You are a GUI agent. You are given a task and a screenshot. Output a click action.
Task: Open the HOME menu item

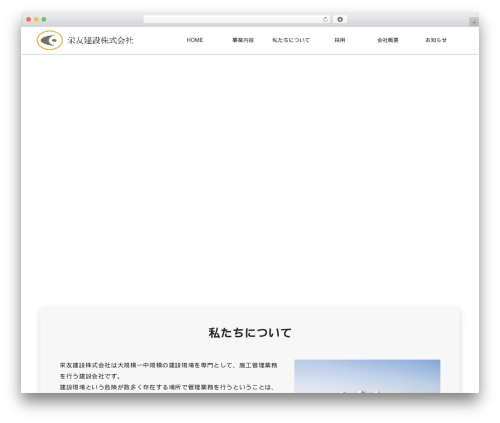click(195, 40)
